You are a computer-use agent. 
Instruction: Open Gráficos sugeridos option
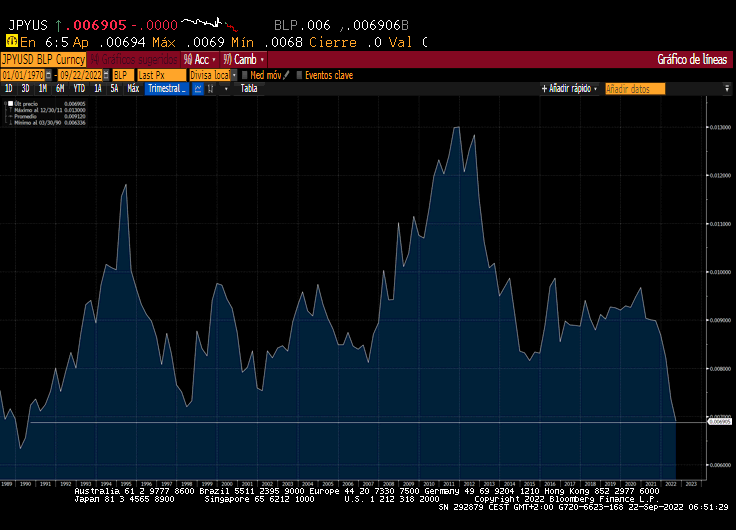point(134,60)
